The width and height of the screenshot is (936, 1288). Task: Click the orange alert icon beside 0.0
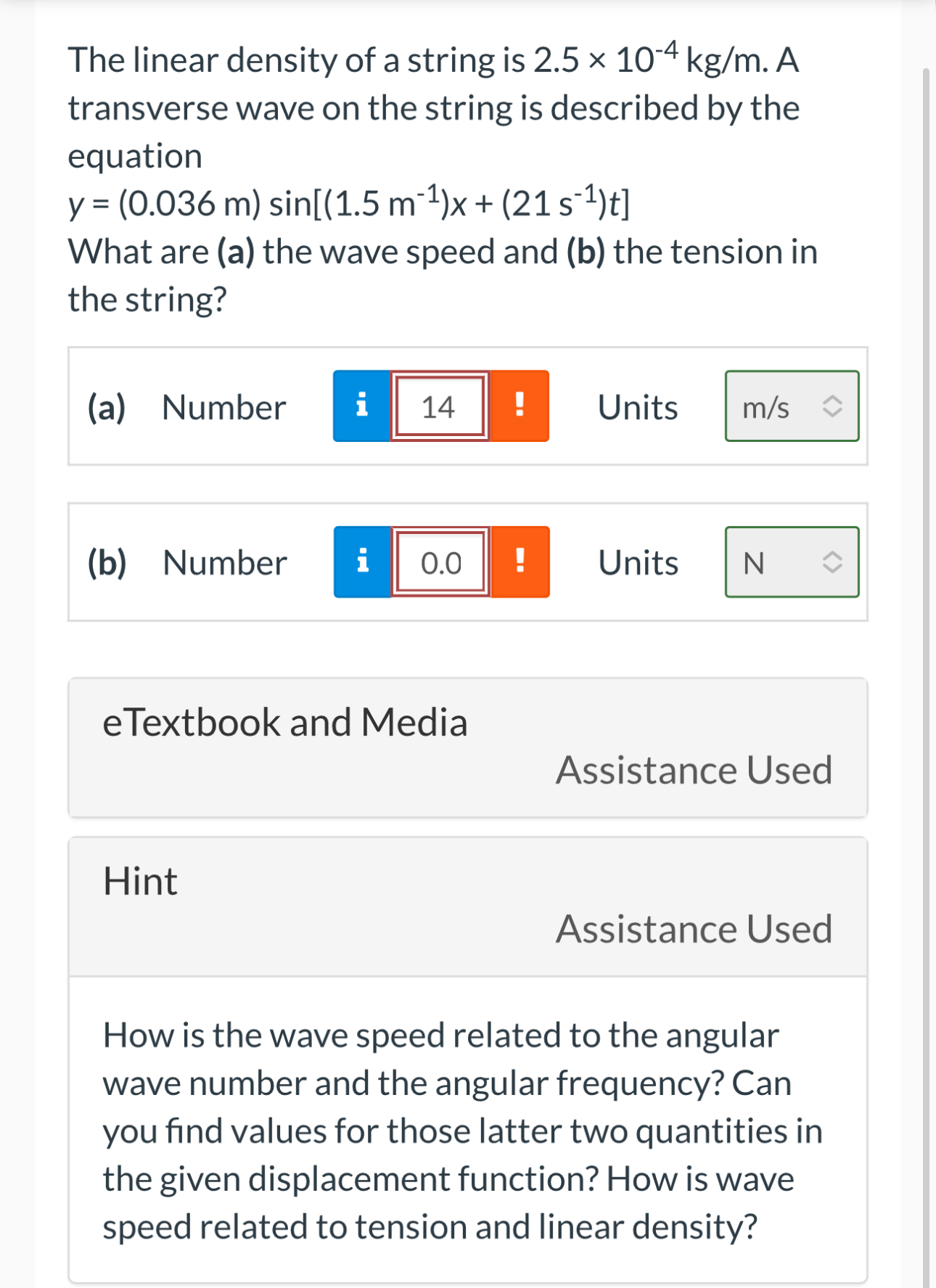pyautogui.click(x=521, y=563)
